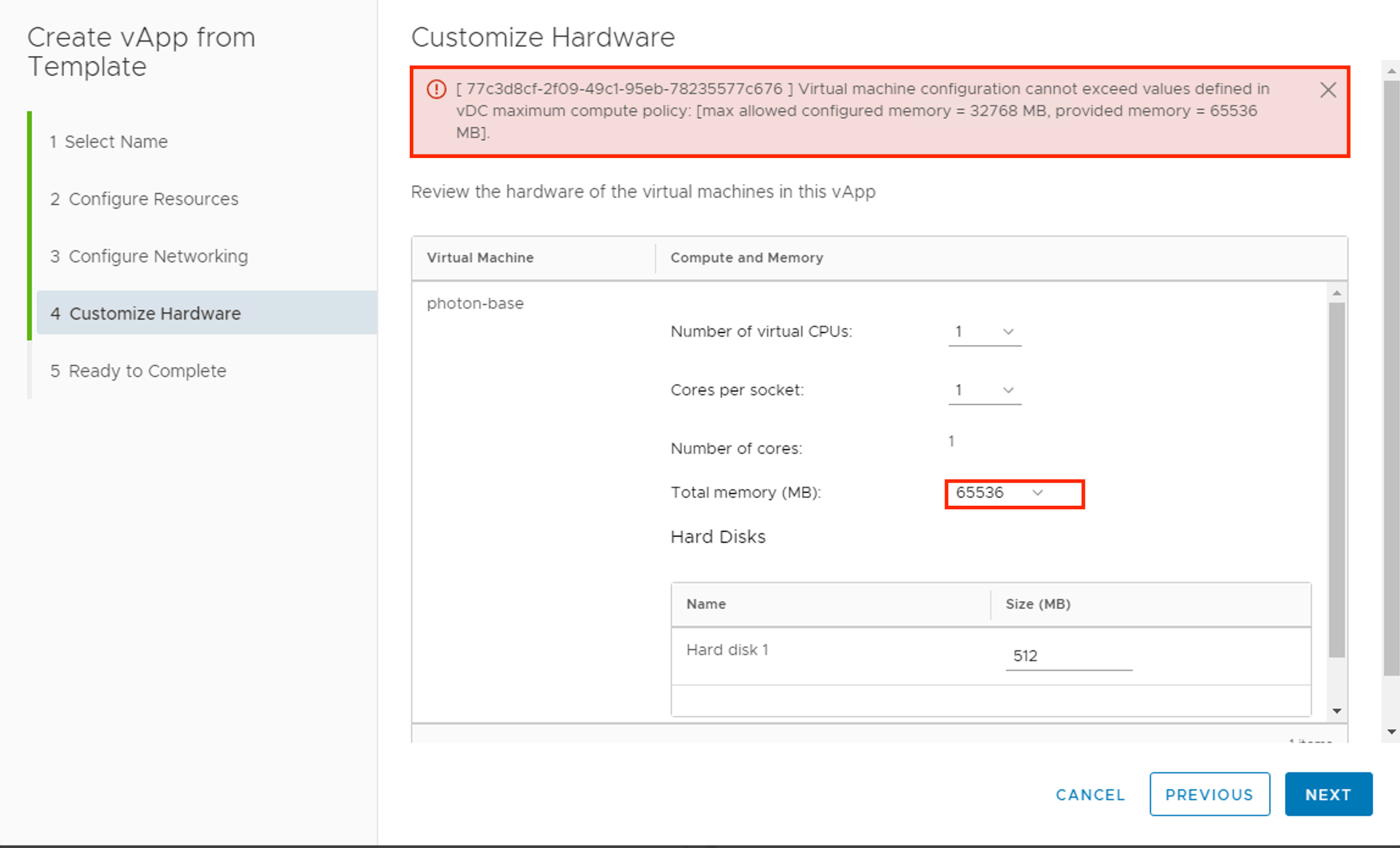The height and width of the screenshot is (848, 1400).
Task: Click the NEXT button
Action: pyautogui.click(x=1328, y=794)
